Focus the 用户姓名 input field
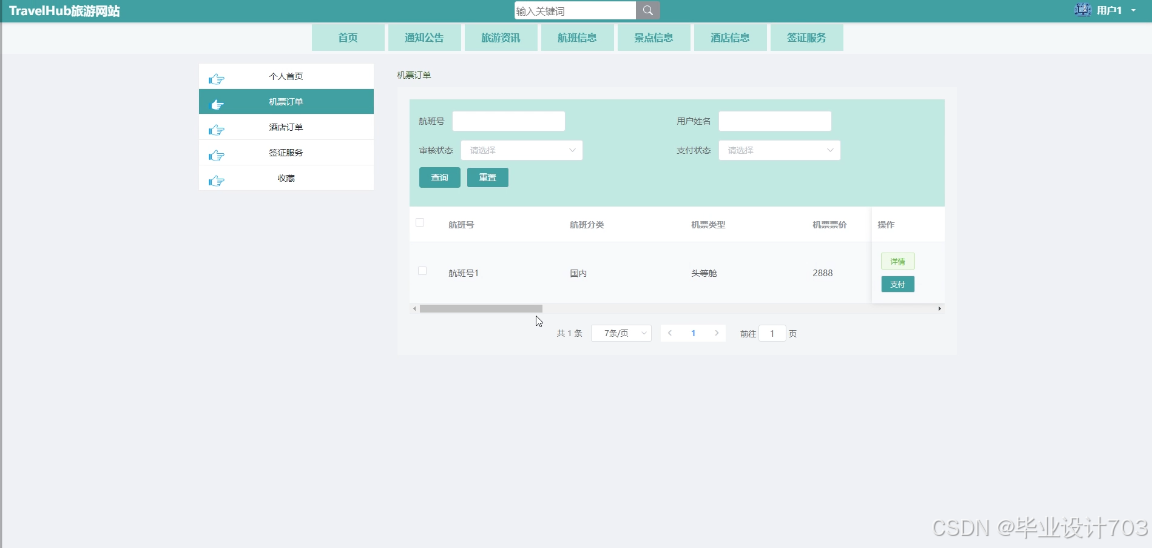Screen dimensions: 1152x548 pyautogui.click(x=775, y=121)
